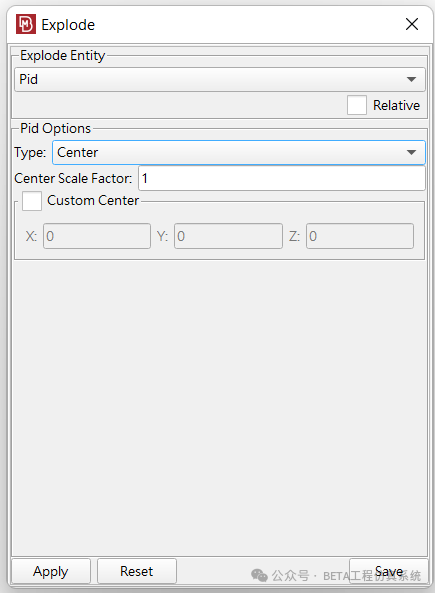Click the Custom Center label text
Viewport: 435px width, 593px height.
93,200
